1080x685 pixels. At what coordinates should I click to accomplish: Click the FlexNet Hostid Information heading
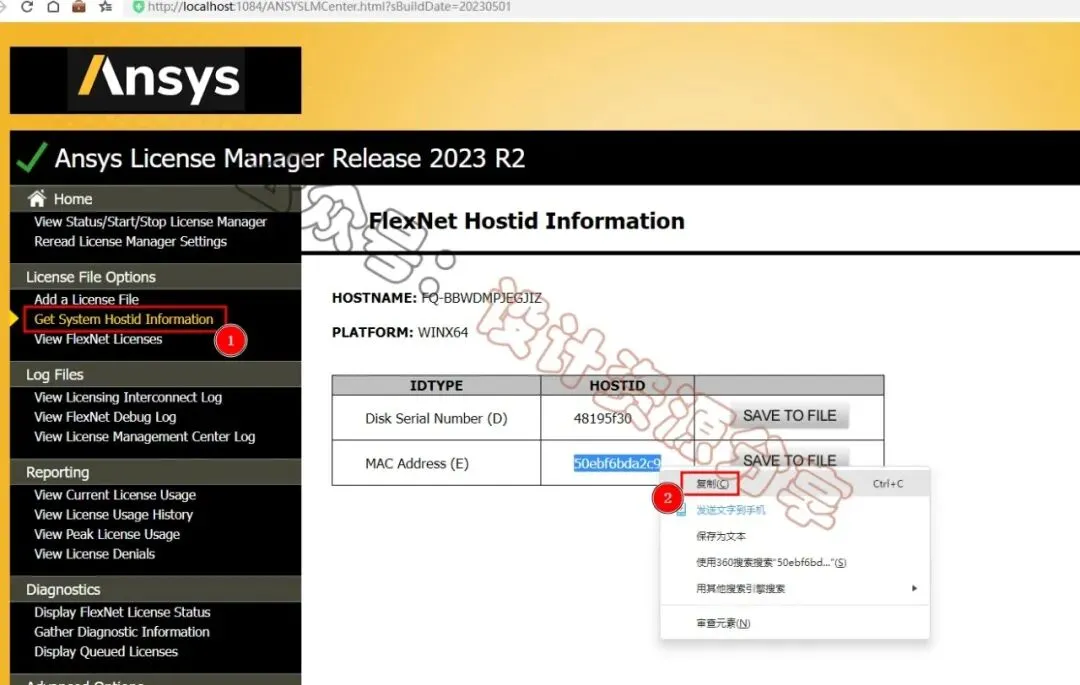527,221
